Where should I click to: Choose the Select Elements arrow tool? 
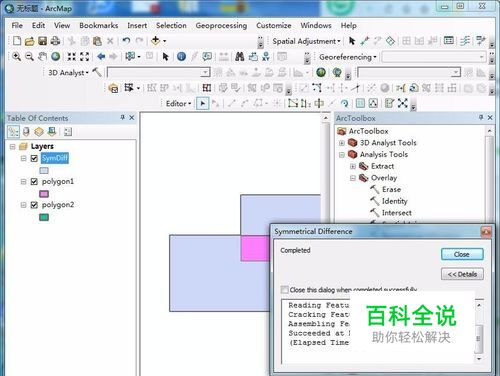click(x=165, y=56)
